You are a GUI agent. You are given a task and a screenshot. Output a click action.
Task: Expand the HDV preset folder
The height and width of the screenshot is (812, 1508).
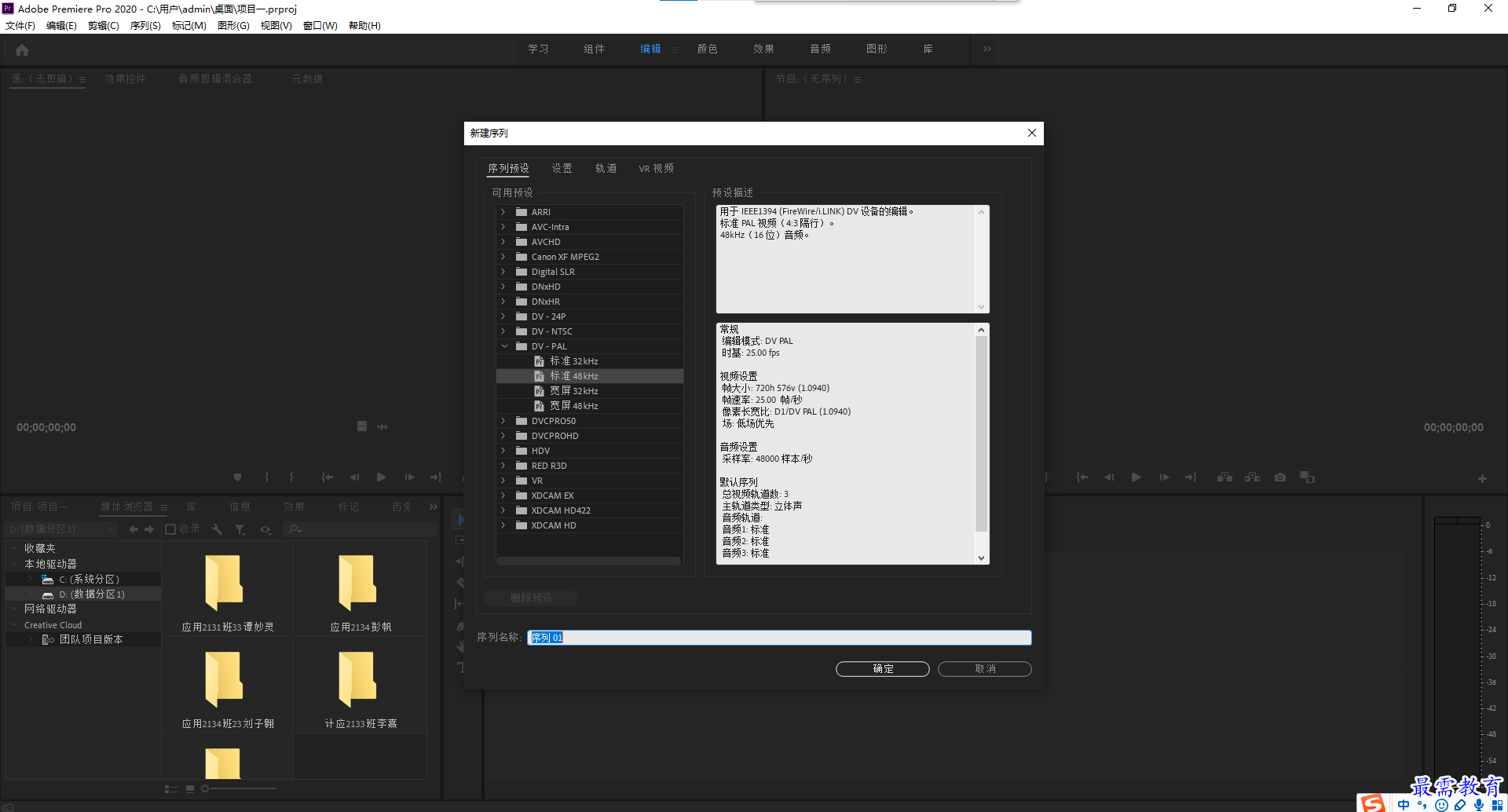(503, 451)
